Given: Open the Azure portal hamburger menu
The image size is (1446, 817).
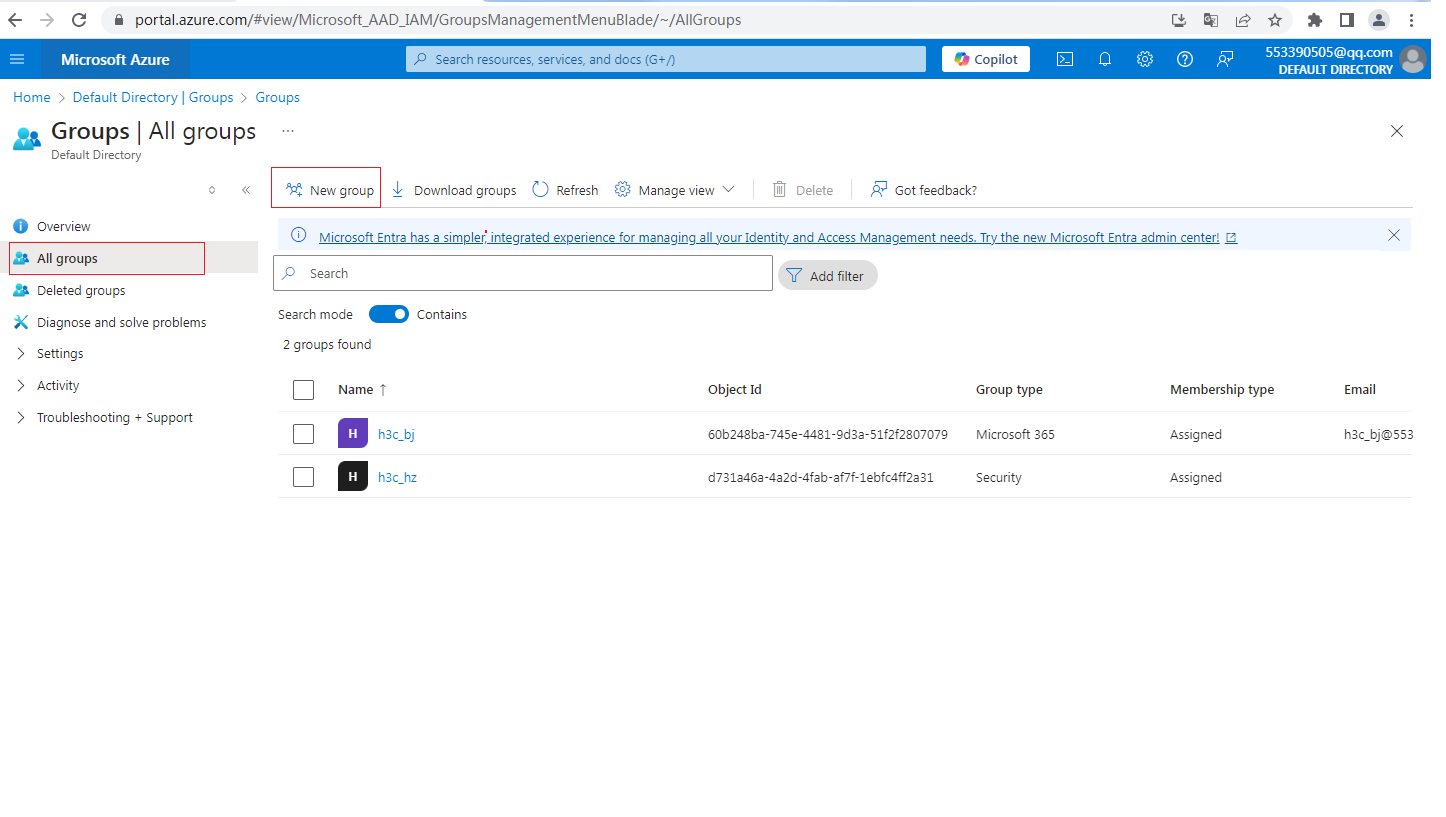Looking at the screenshot, I should (17, 59).
